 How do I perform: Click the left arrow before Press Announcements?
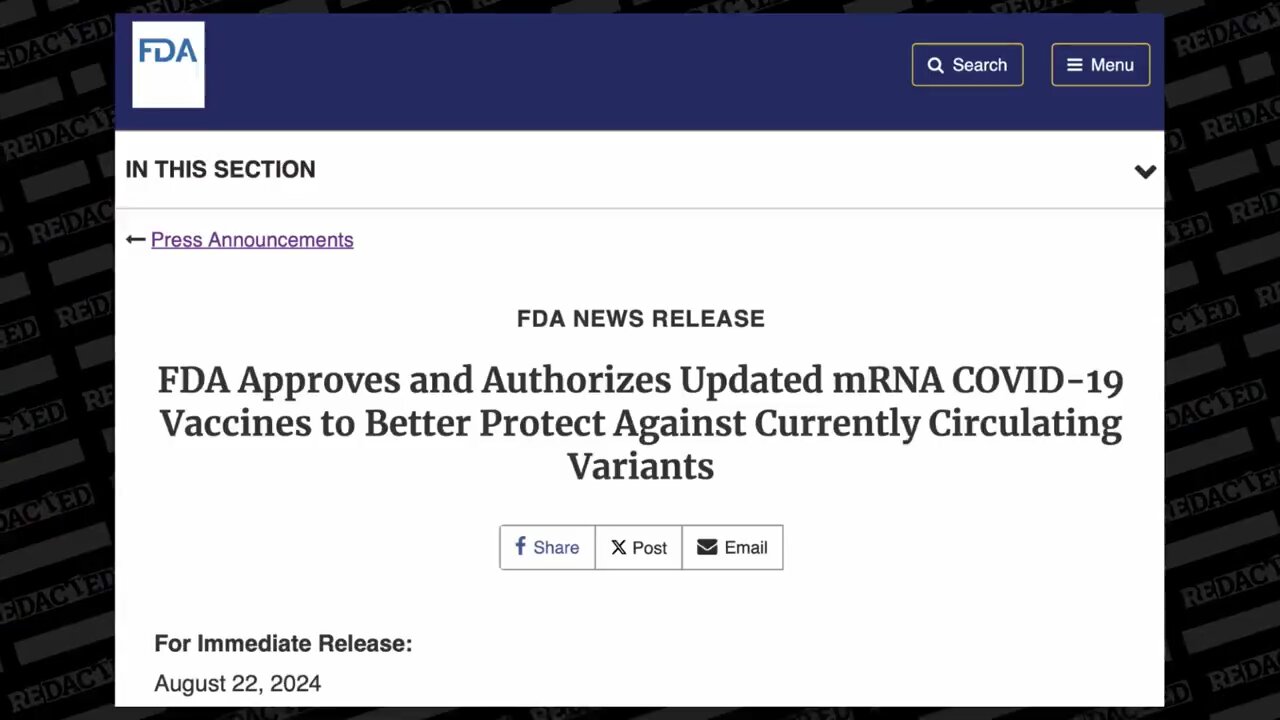(135, 240)
